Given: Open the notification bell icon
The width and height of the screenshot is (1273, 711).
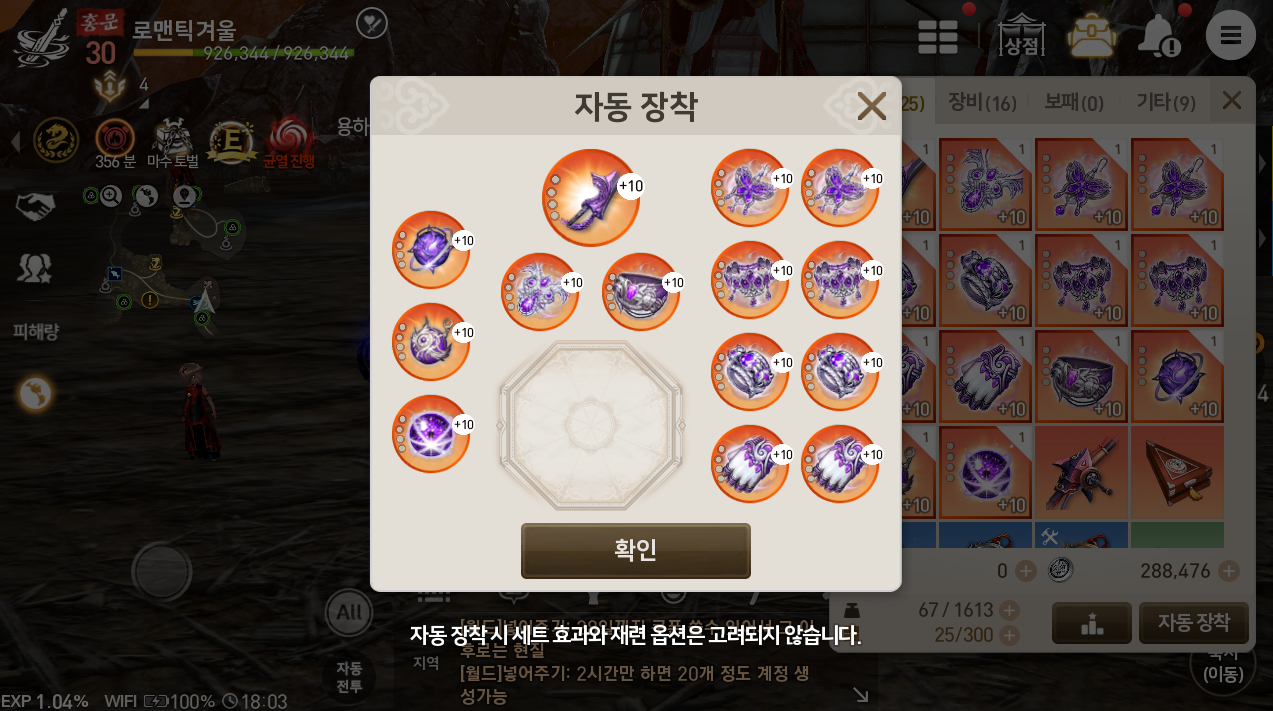Looking at the screenshot, I should (1159, 37).
